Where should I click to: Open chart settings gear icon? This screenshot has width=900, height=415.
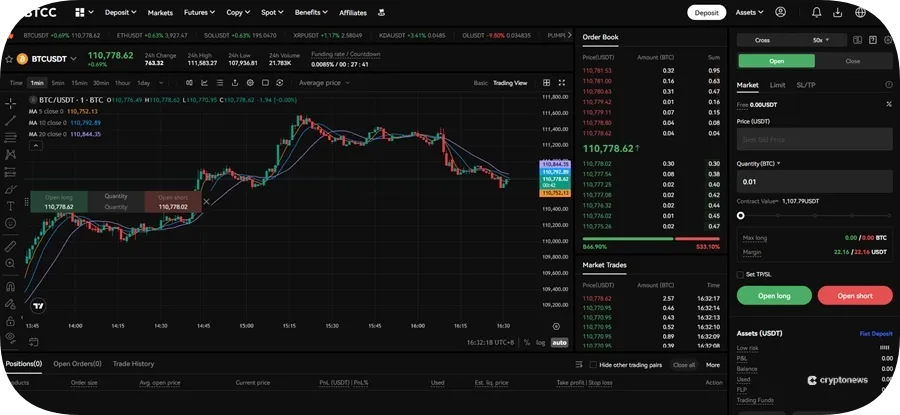(x=250, y=83)
